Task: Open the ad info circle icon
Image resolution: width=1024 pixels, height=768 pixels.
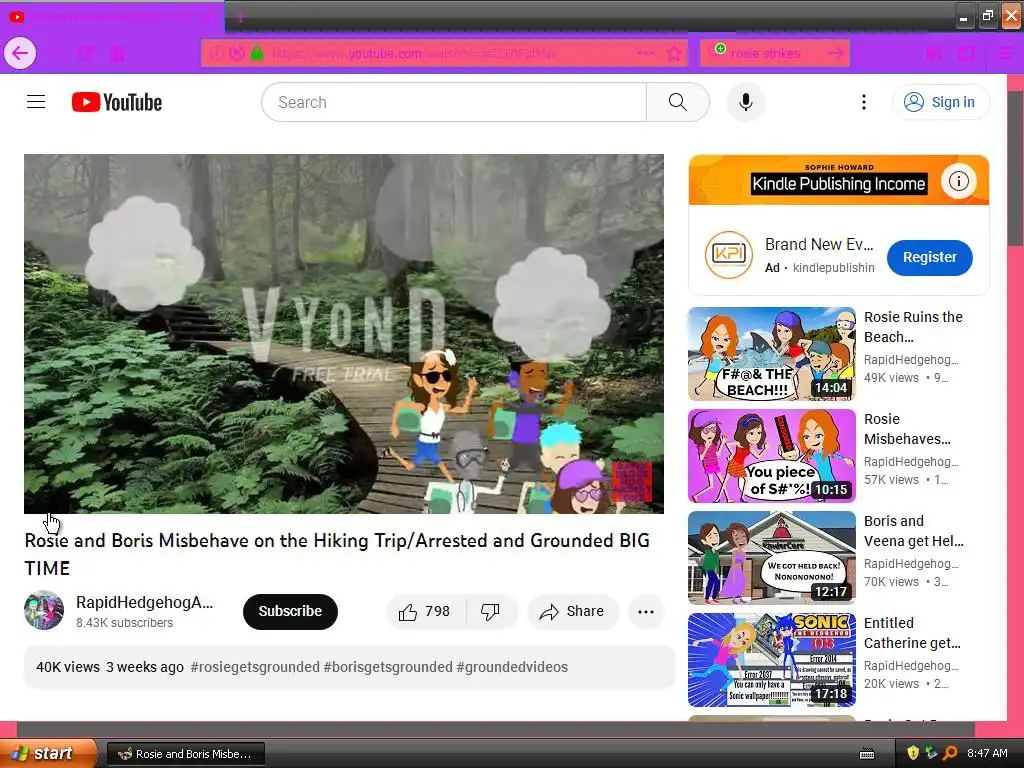Action: [x=958, y=180]
